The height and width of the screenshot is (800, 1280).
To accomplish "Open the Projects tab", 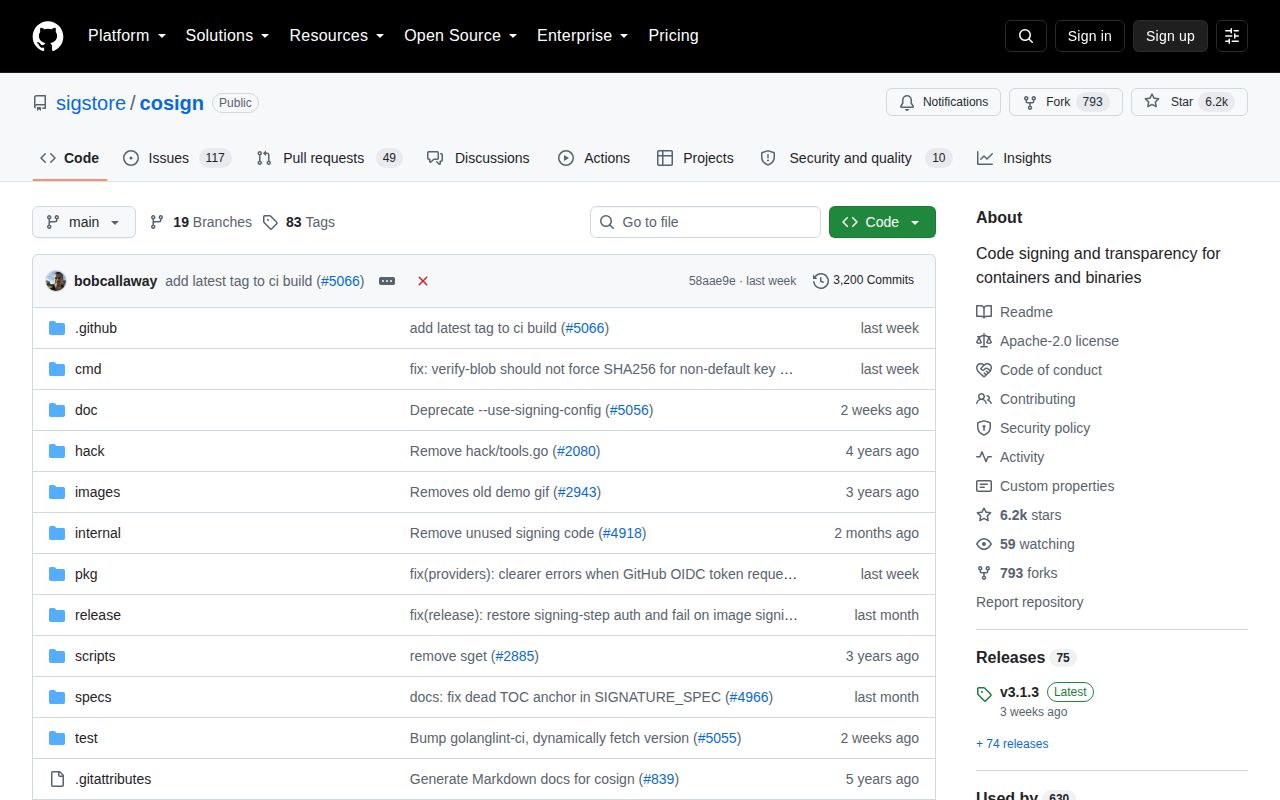I will [695, 158].
